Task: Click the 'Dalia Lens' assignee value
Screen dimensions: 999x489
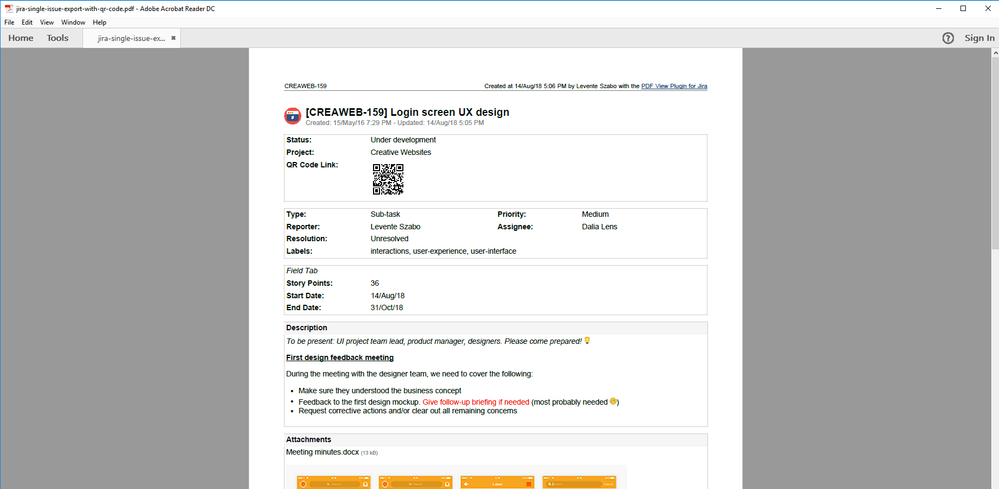Action: [x=599, y=227]
